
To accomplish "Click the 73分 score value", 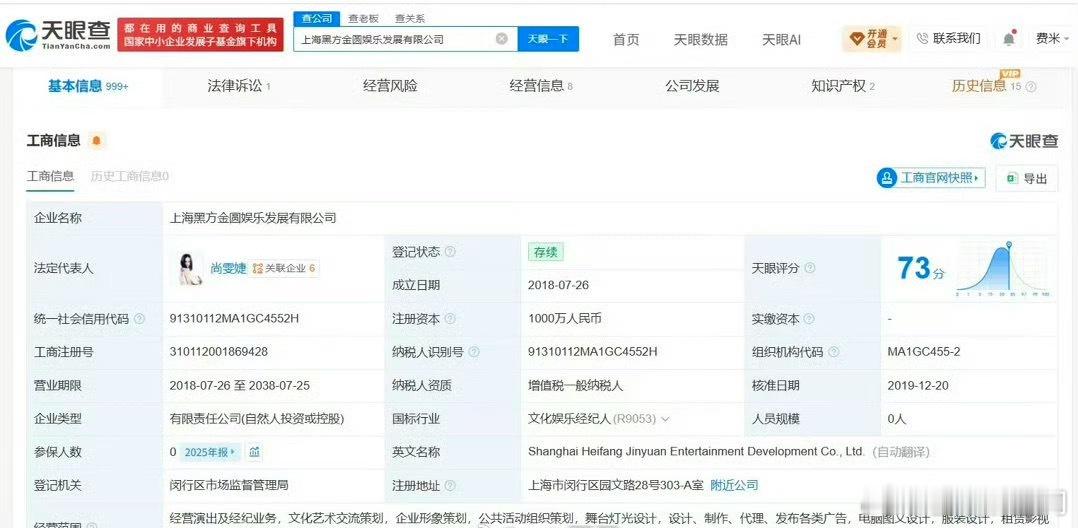I will click(x=921, y=268).
